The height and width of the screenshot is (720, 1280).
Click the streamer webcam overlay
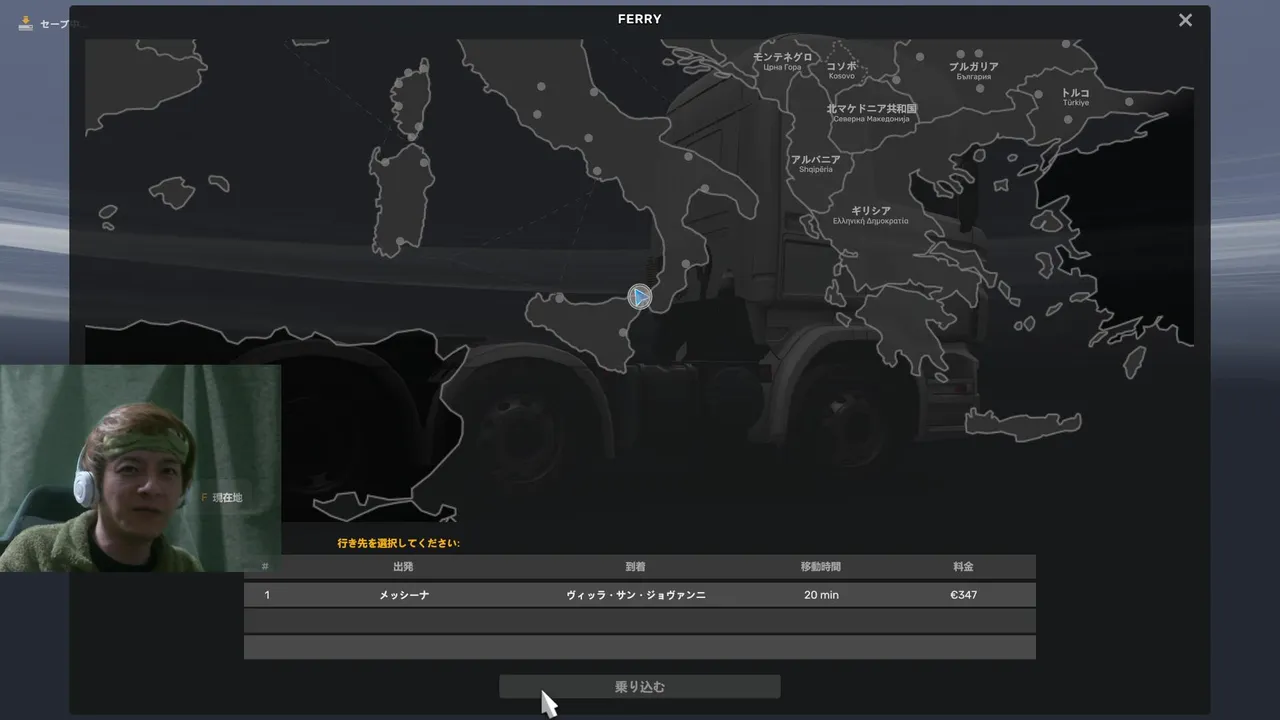pos(140,468)
